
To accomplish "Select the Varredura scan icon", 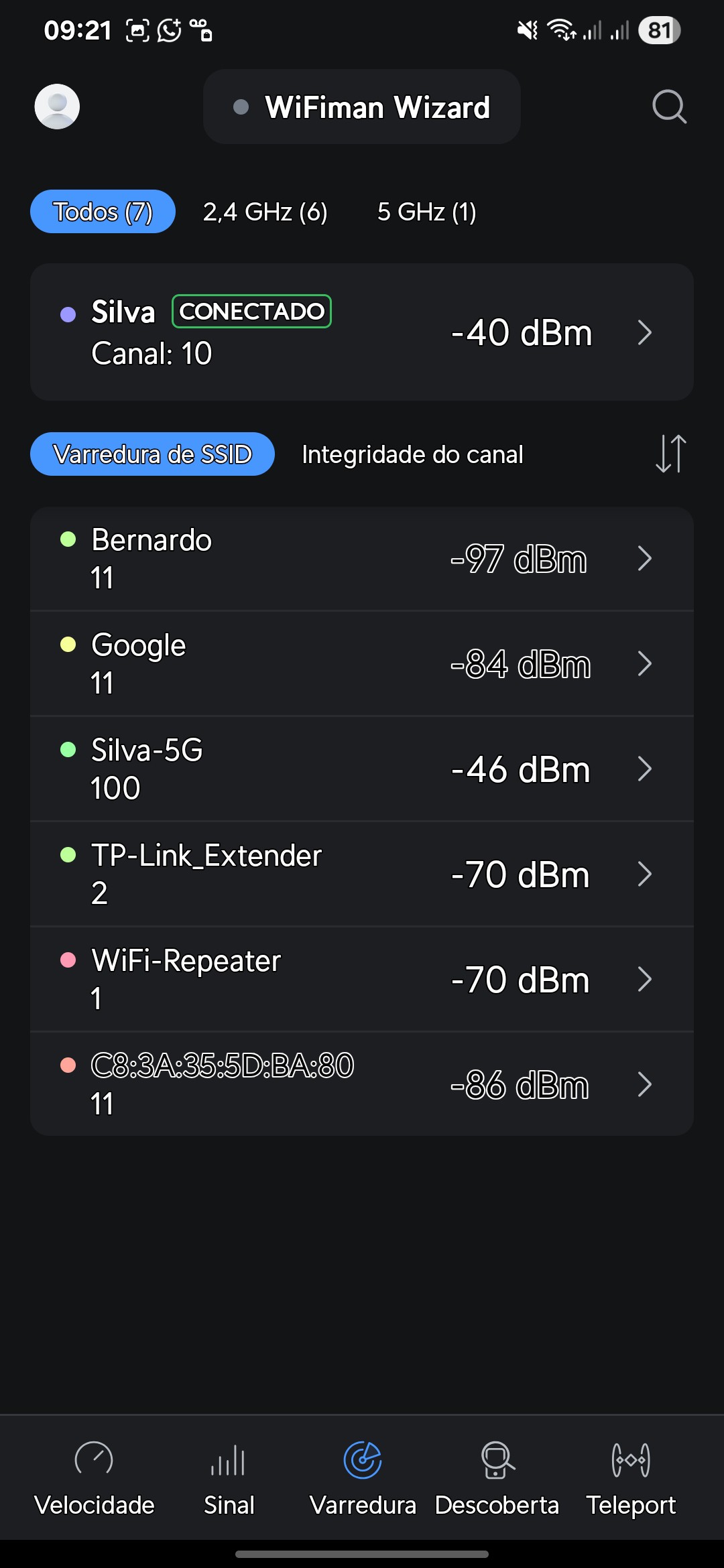I will tap(363, 1459).
